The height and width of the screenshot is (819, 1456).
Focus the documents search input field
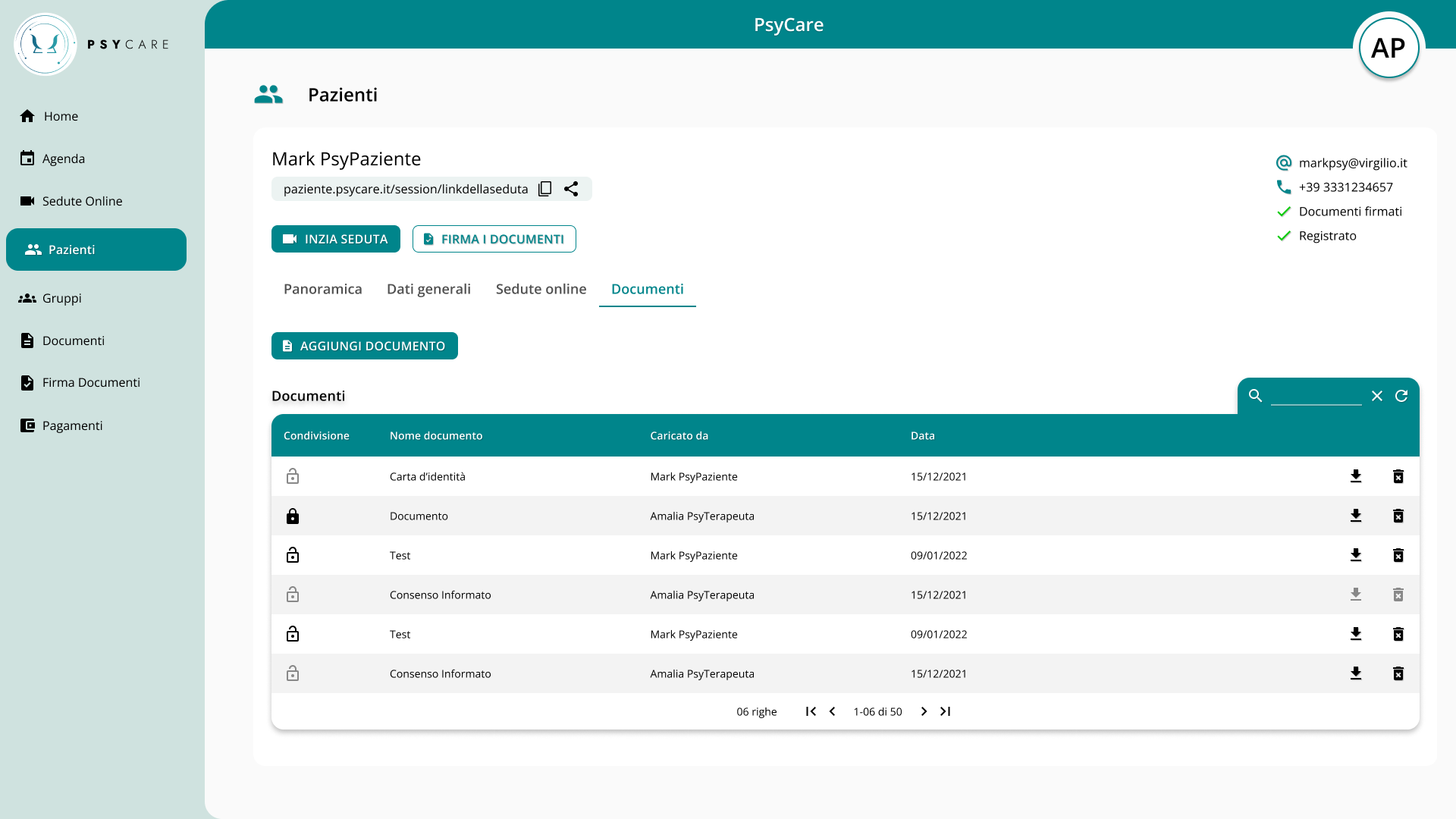pos(1316,396)
